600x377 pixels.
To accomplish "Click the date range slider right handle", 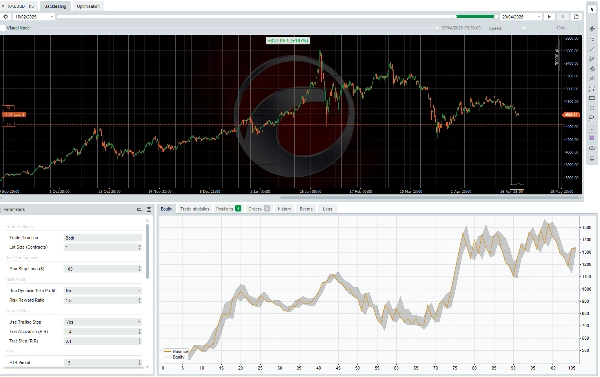I will click(x=496, y=17).
